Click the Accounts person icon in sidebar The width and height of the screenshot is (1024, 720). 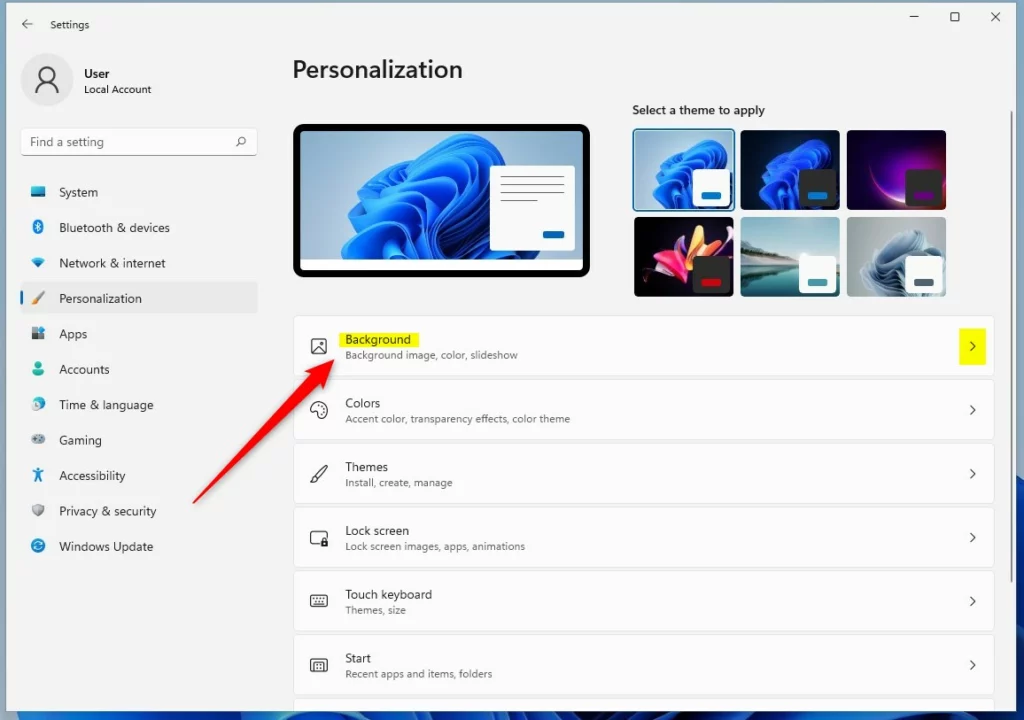click(x=38, y=368)
